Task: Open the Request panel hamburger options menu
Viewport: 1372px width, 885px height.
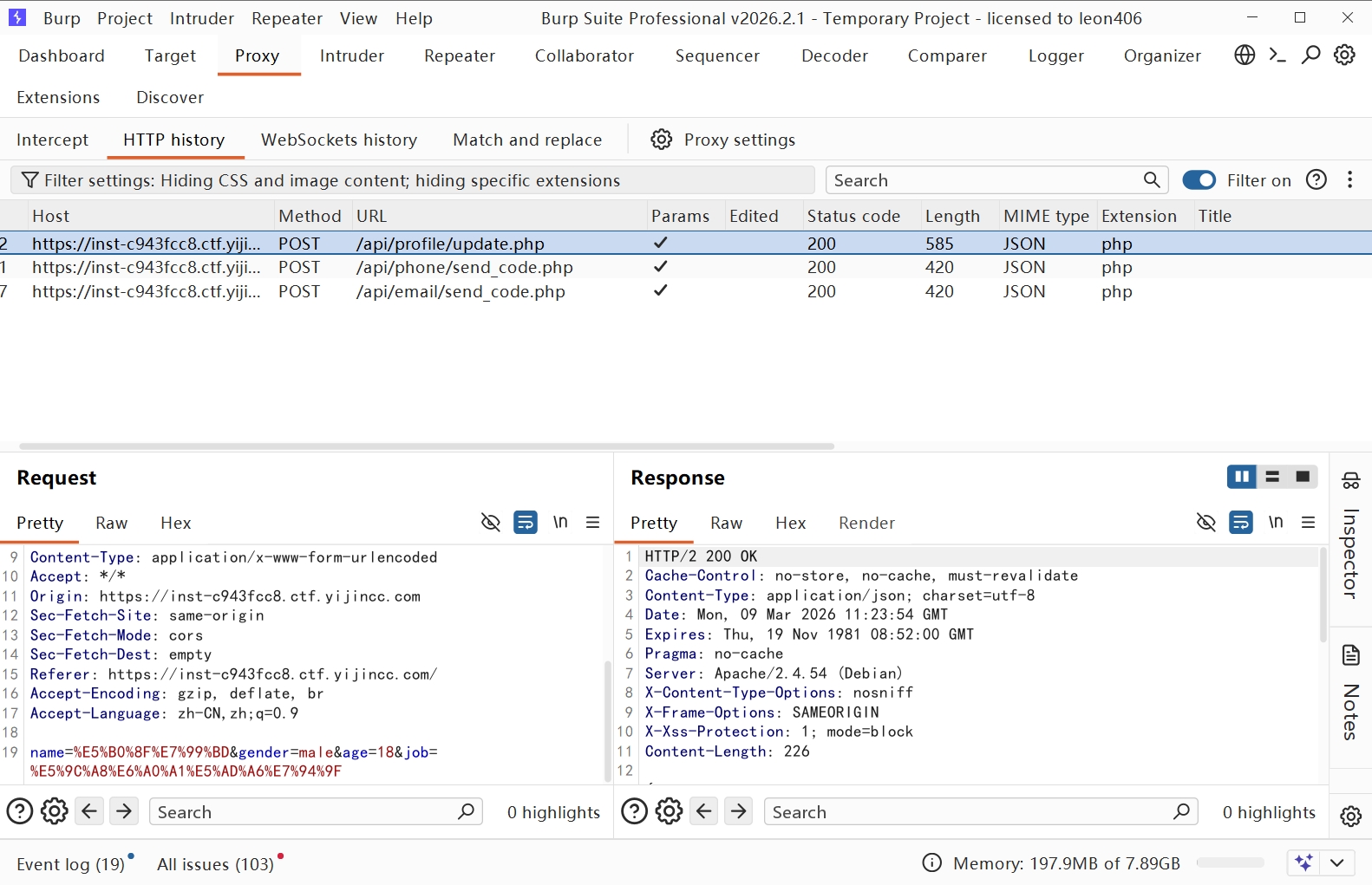Action: click(x=593, y=523)
